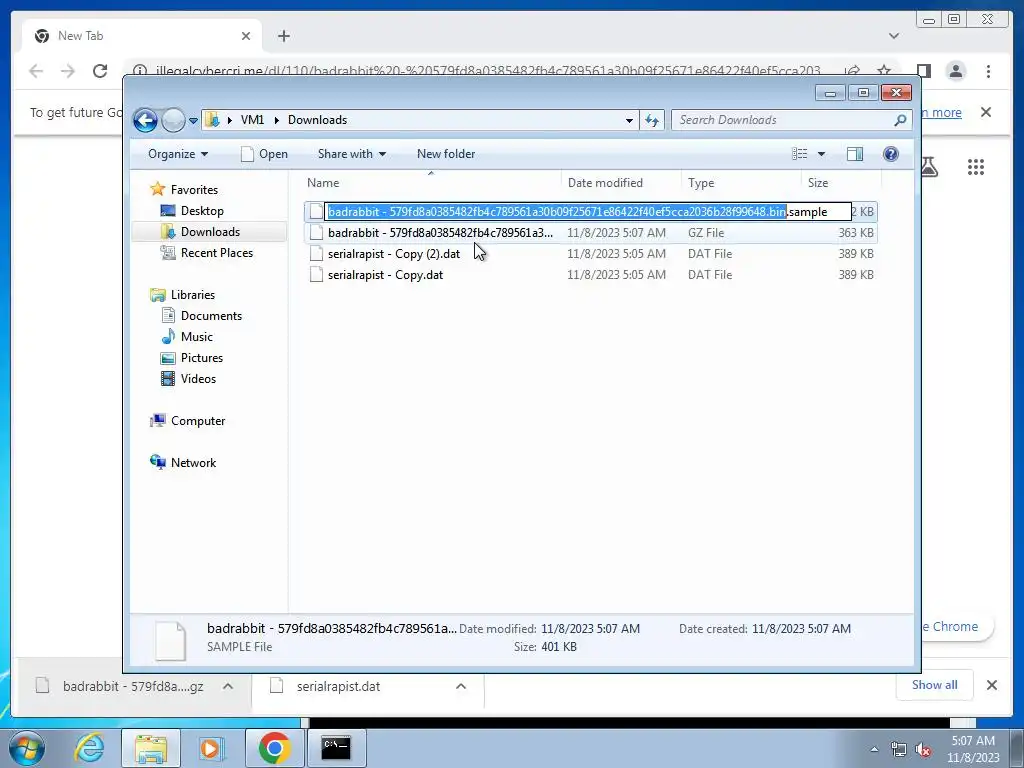1024x768 pixels.
Task: Click inside the filename rename edit box
Action: (x=588, y=212)
